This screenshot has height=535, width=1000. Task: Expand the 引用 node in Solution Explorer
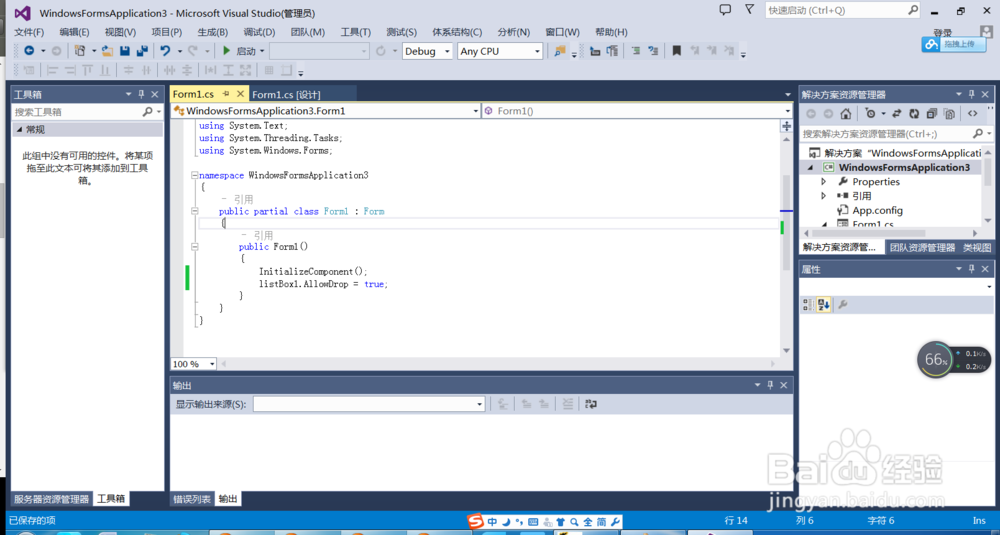[823, 196]
